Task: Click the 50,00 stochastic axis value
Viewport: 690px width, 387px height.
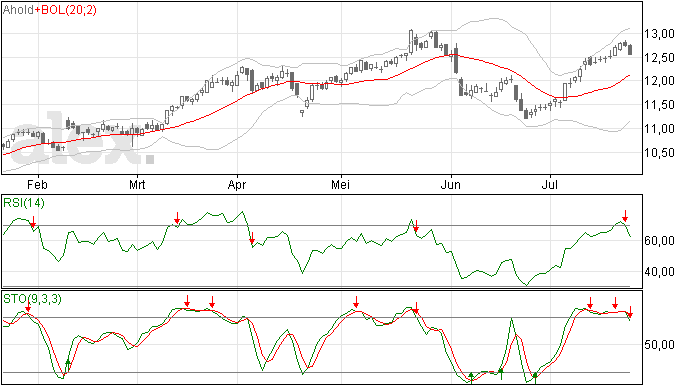Action: tap(659, 345)
